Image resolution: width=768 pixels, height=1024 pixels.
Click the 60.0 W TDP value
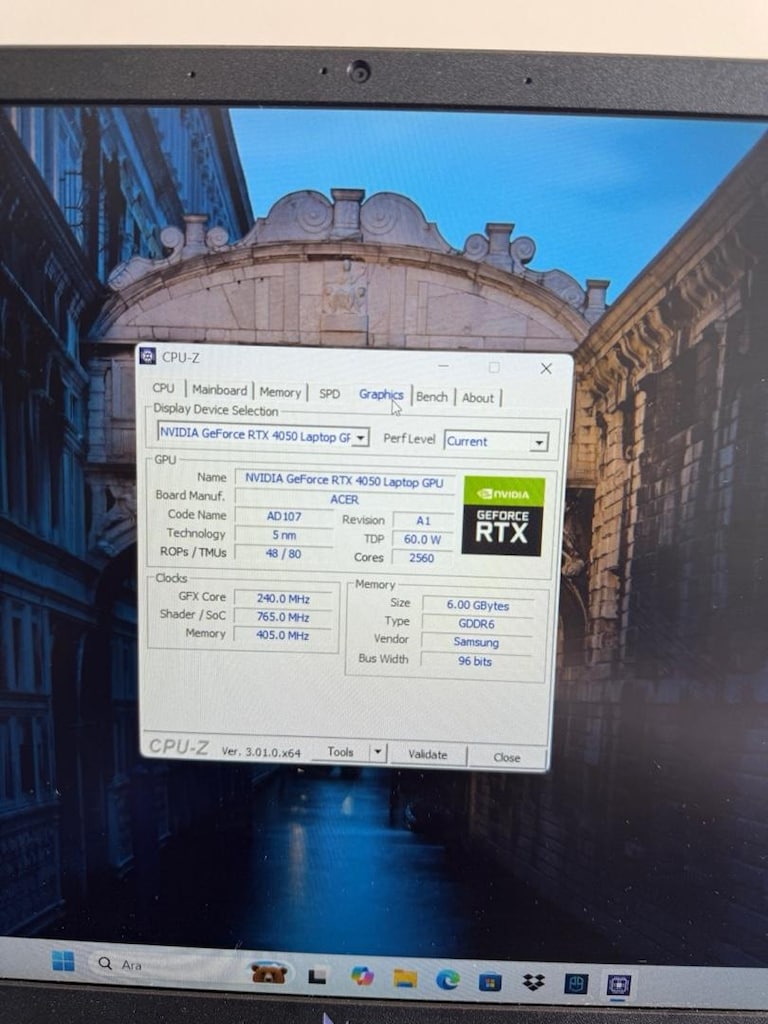click(423, 539)
